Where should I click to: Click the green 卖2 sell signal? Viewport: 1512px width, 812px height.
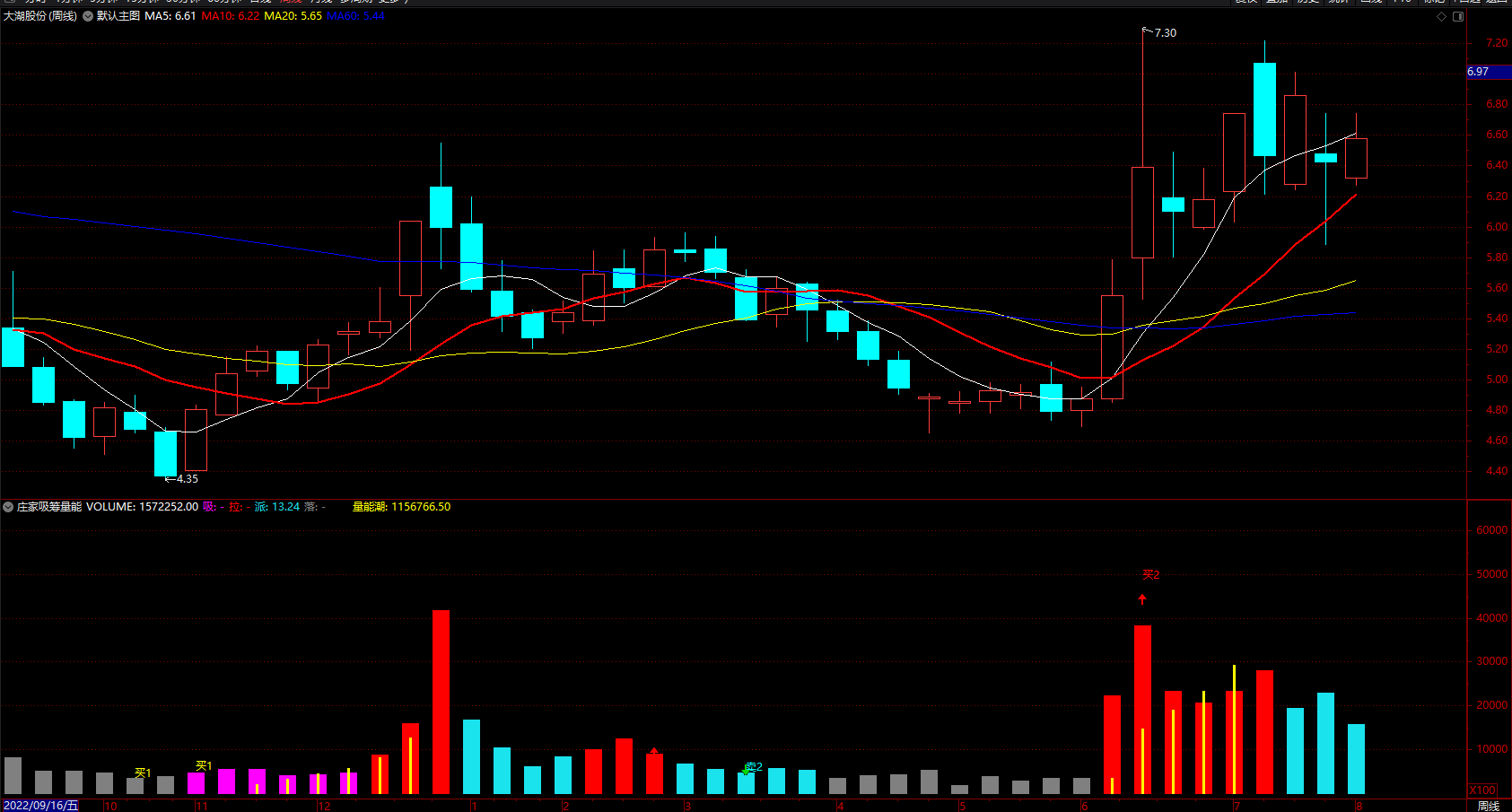pyautogui.click(x=754, y=767)
